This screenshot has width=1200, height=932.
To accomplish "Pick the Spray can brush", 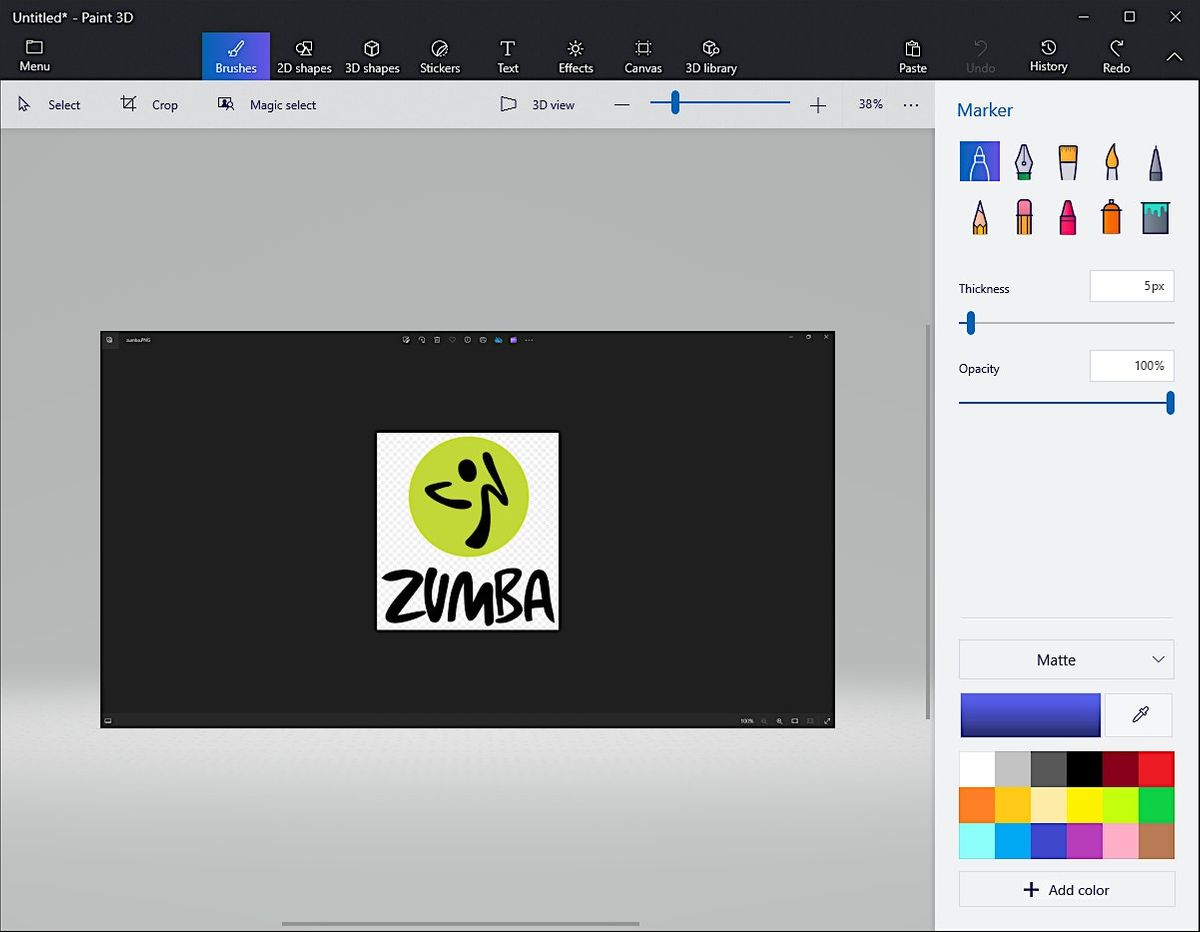I will click(x=1111, y=216).
